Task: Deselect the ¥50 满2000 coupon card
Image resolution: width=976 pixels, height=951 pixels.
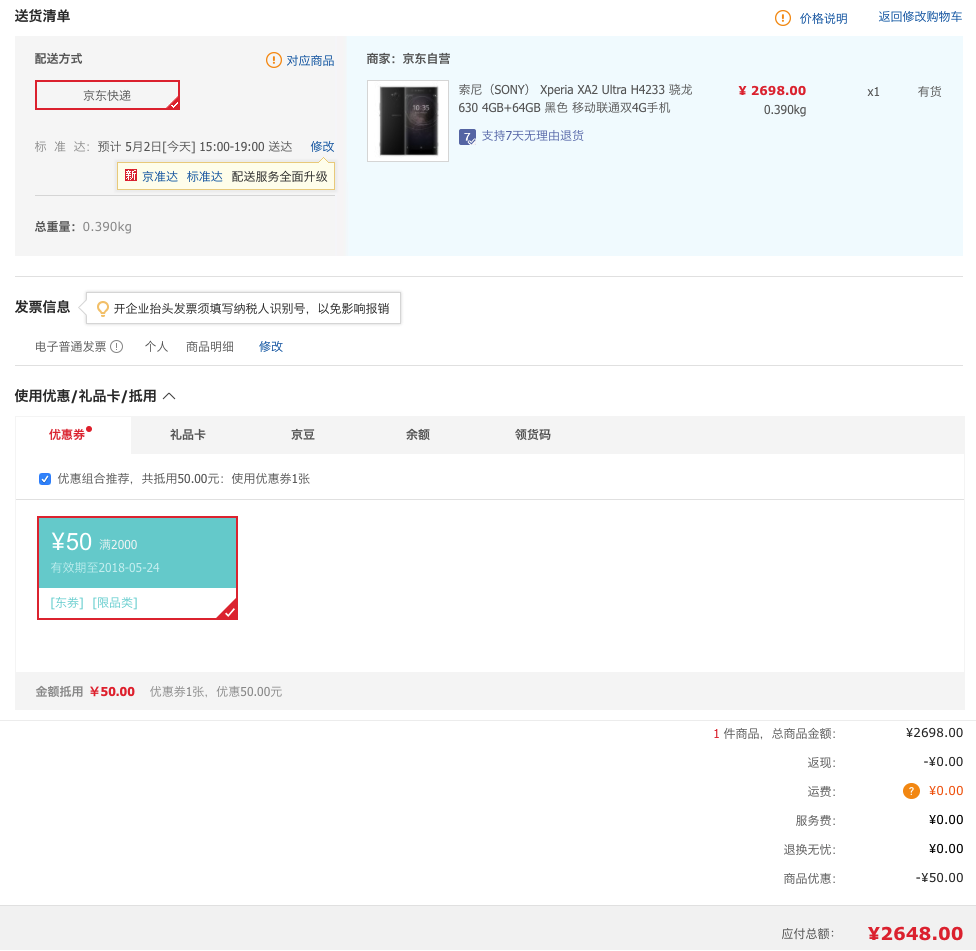Action: pyautogui.click(x=137, y=567)
